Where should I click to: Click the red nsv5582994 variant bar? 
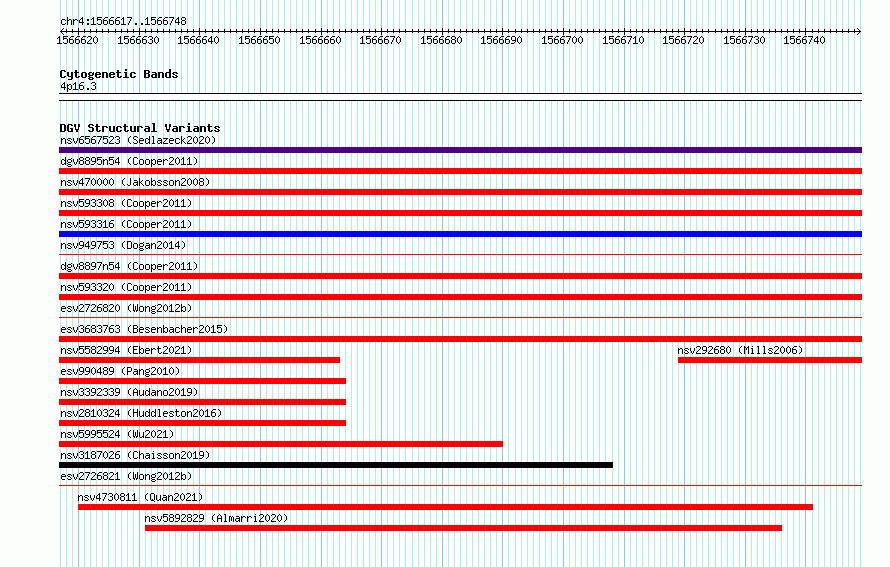[x=199, y=360]
